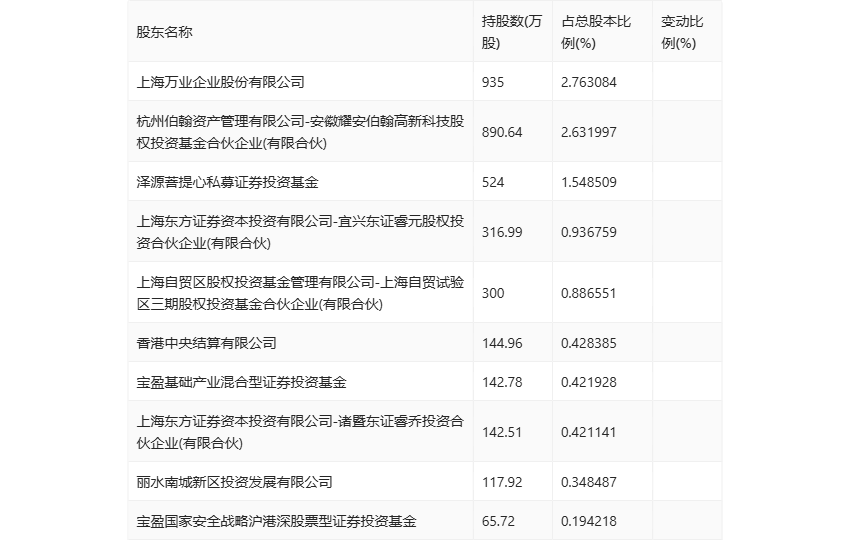The height and width of the screenshot is (540, 850).
Task: Select the 65.72 shareholding value
Action: 498,522
